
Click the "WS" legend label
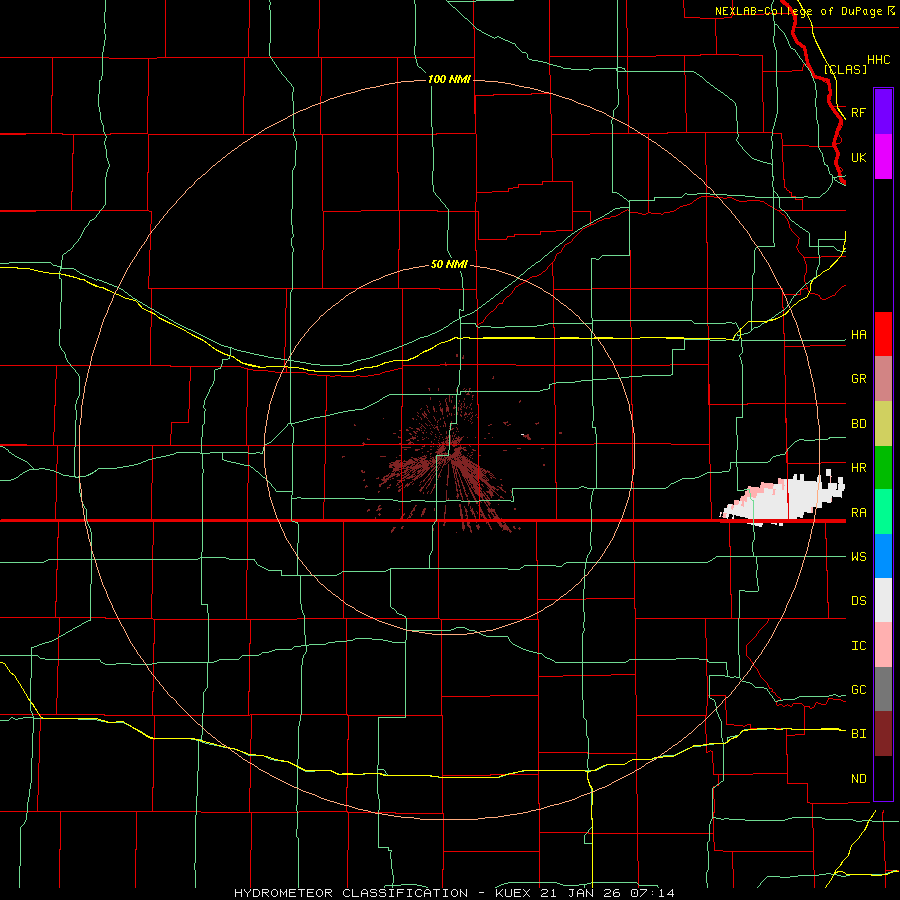(858, 557)
